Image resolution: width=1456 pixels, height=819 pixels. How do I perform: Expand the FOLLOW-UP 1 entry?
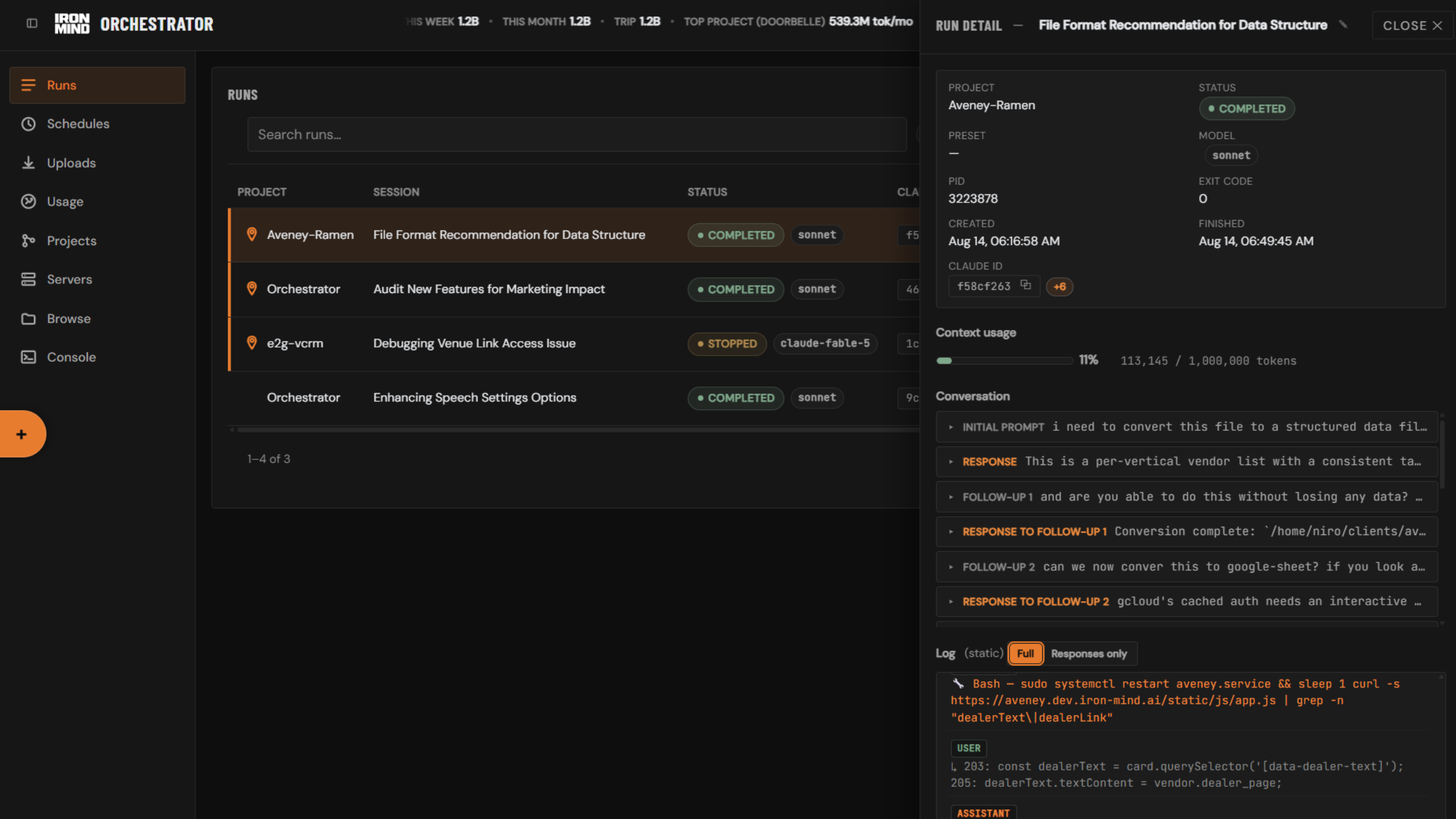pos(1187,497)
